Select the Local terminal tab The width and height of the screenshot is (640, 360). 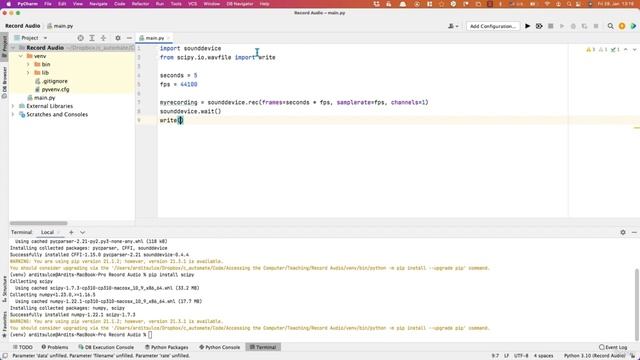point(47,232)
